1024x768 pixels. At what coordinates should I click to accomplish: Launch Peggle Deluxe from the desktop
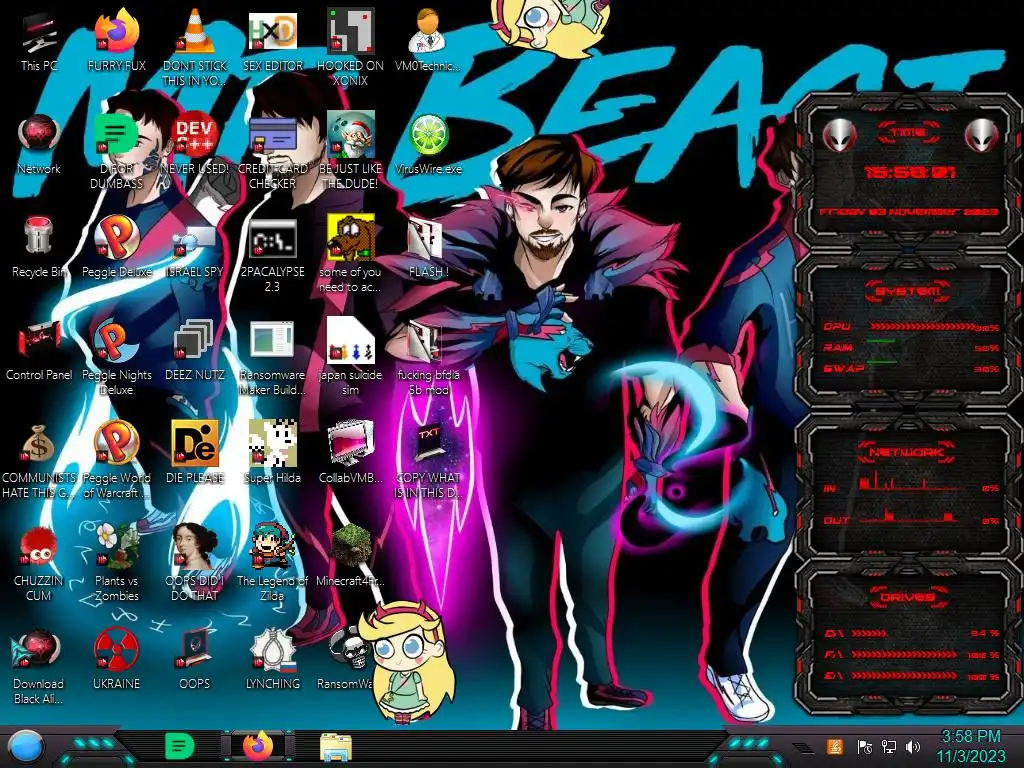[x=116, y=247]
